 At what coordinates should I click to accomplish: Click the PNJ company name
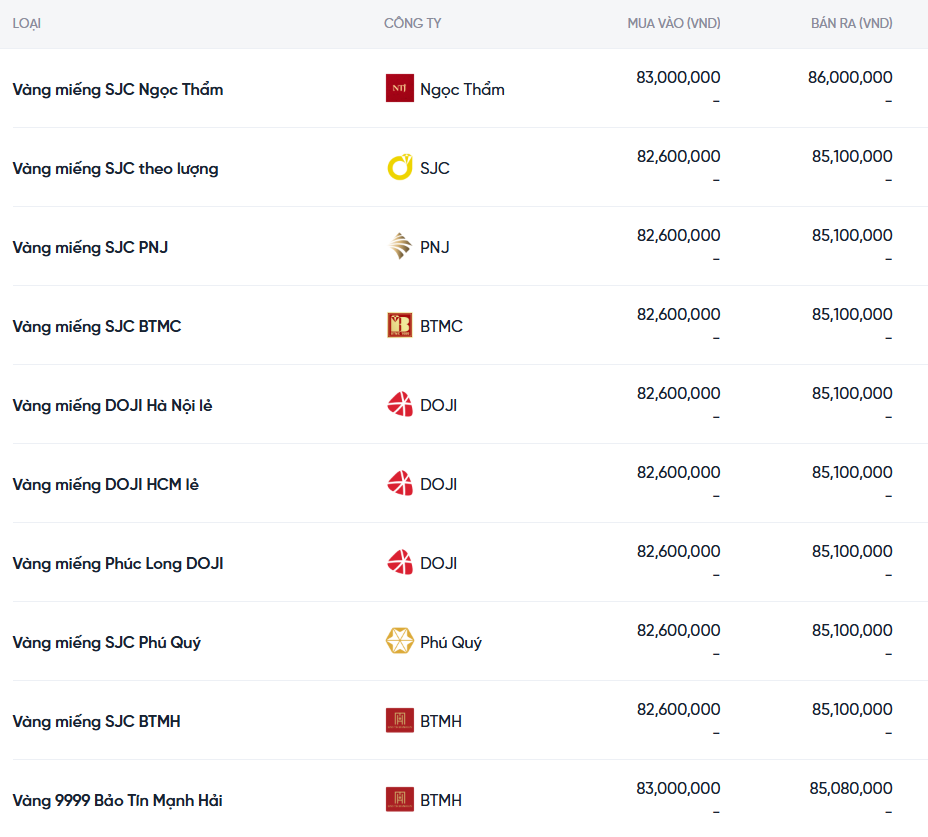coord(435,247)
